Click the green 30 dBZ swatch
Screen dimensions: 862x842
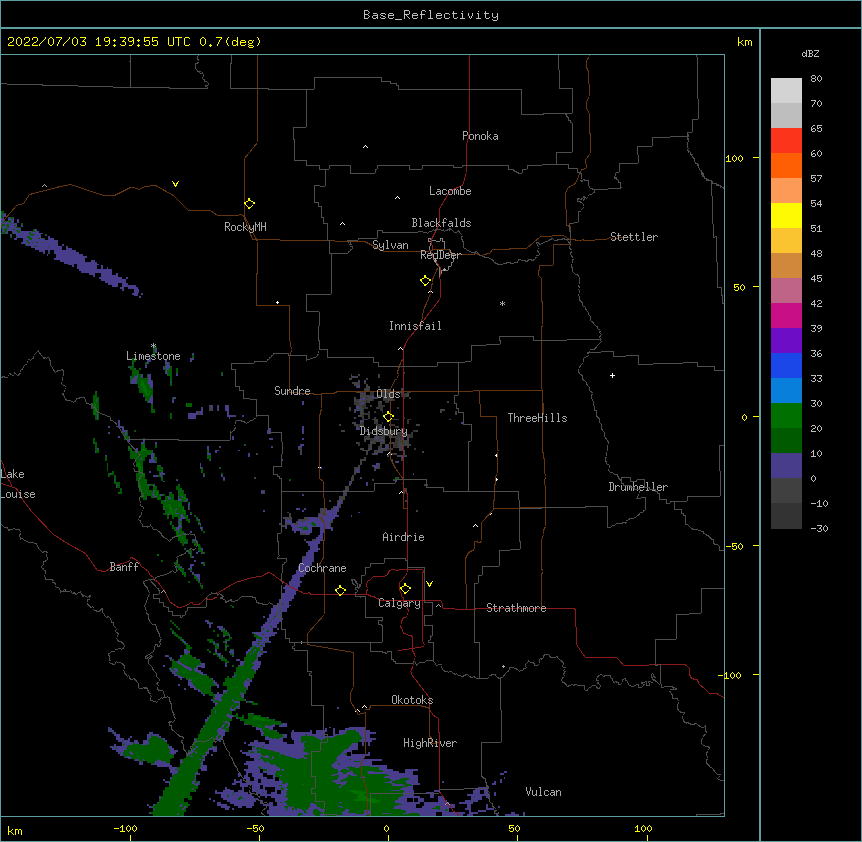tap(786, 416)
